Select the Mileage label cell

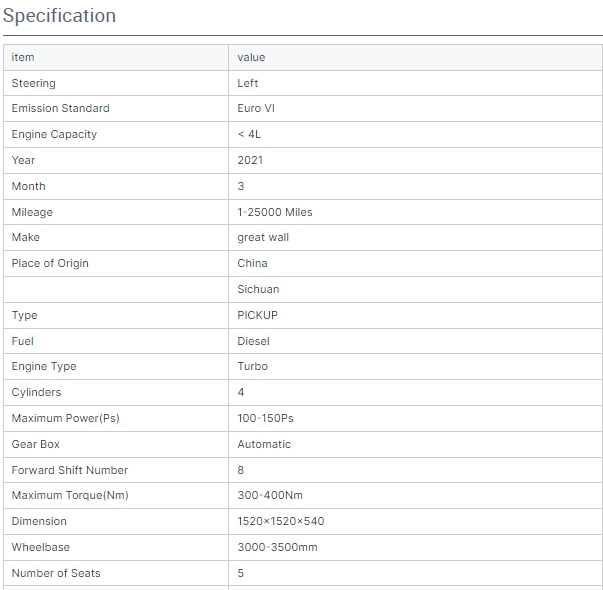[x=32, y=212]
